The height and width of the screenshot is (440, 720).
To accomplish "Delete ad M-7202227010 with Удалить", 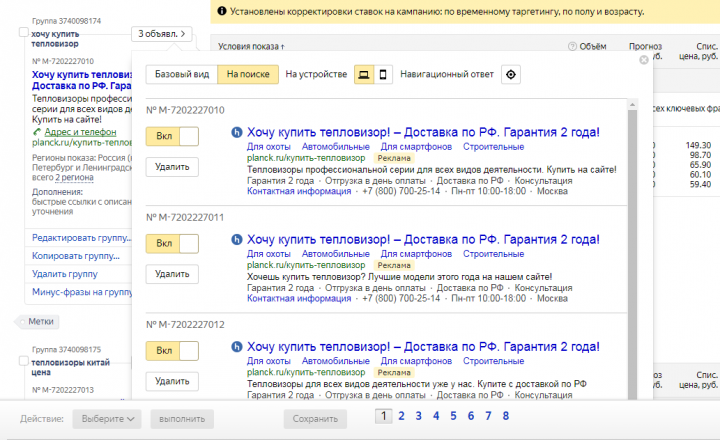I will tap(172, 167).
